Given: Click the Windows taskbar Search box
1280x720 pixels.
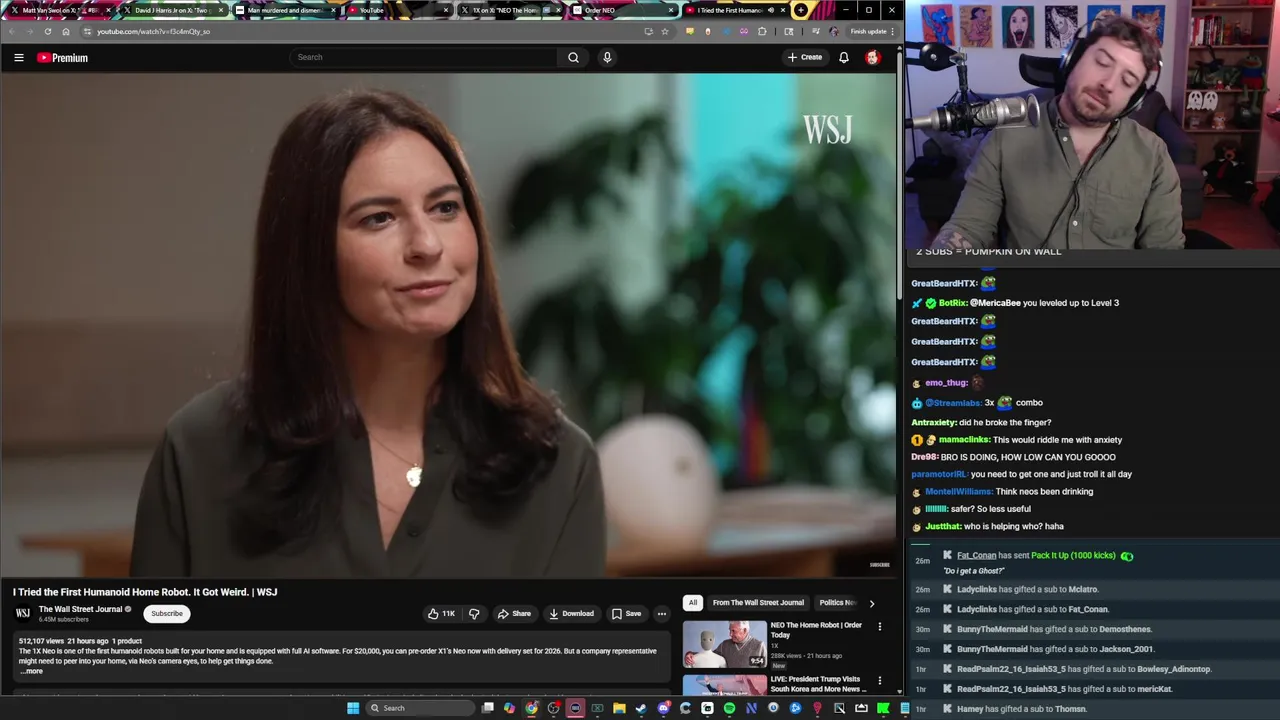Looking at the screenshot, I should tap(418, 708).
